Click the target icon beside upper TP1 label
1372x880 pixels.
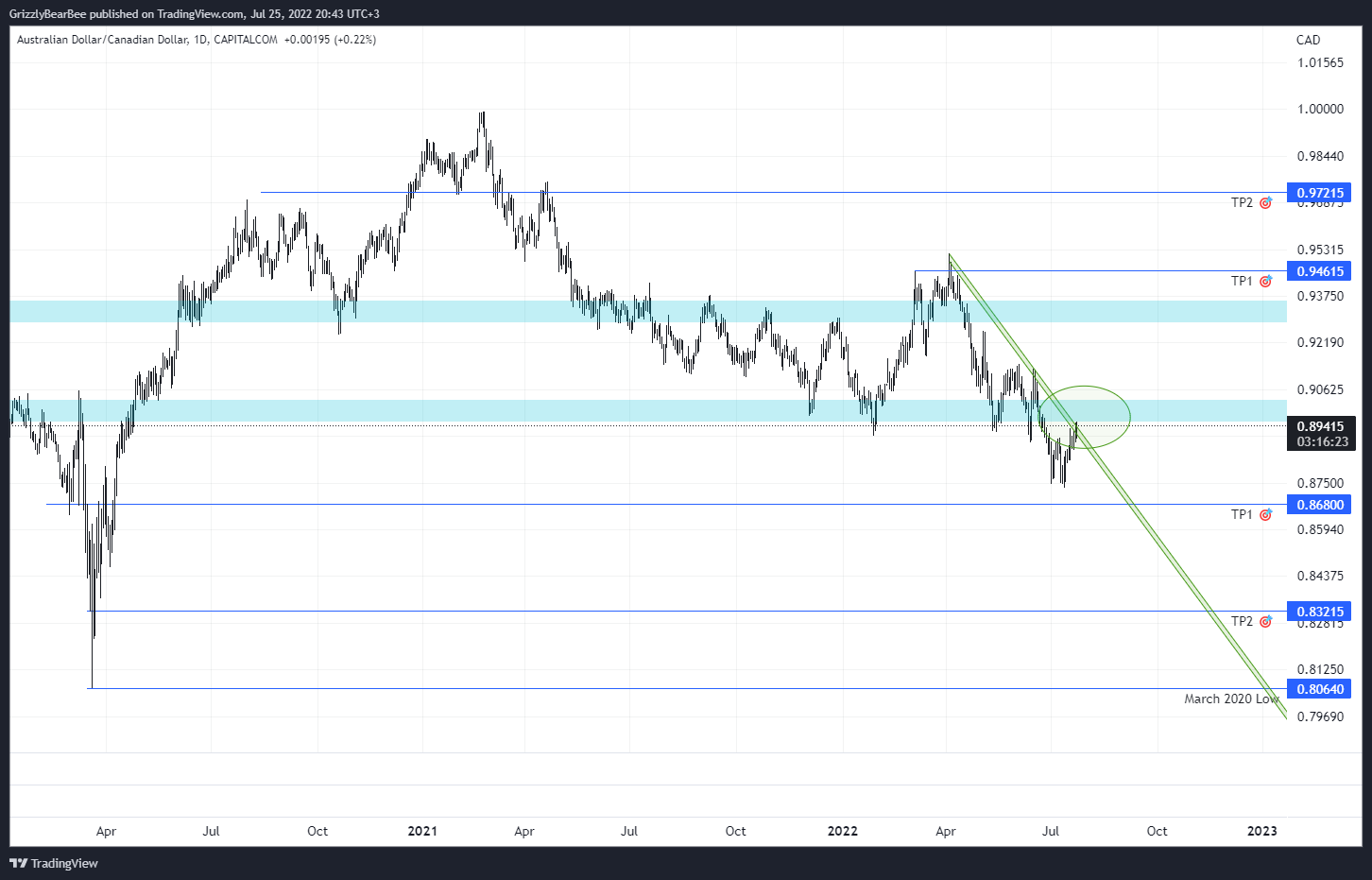click(1265, 281)
